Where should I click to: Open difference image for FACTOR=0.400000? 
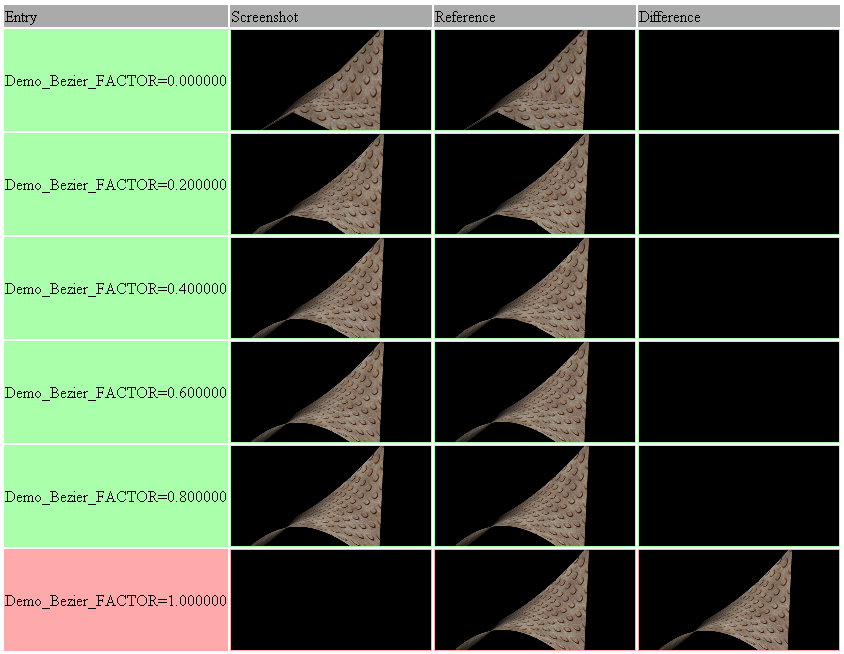click(738, 288)
